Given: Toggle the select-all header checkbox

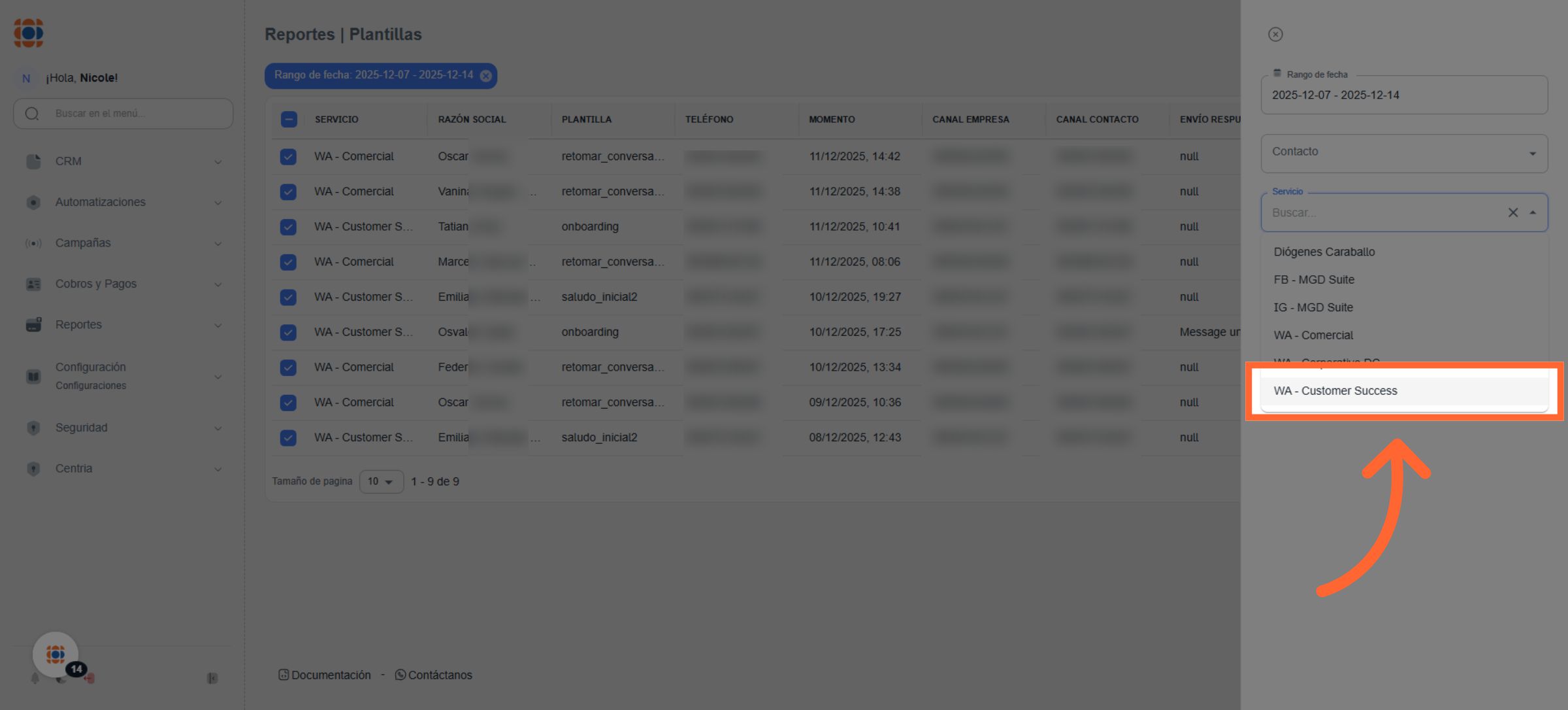Looking at the screenshot, I should pyautogui.click(x=289, y=120).
